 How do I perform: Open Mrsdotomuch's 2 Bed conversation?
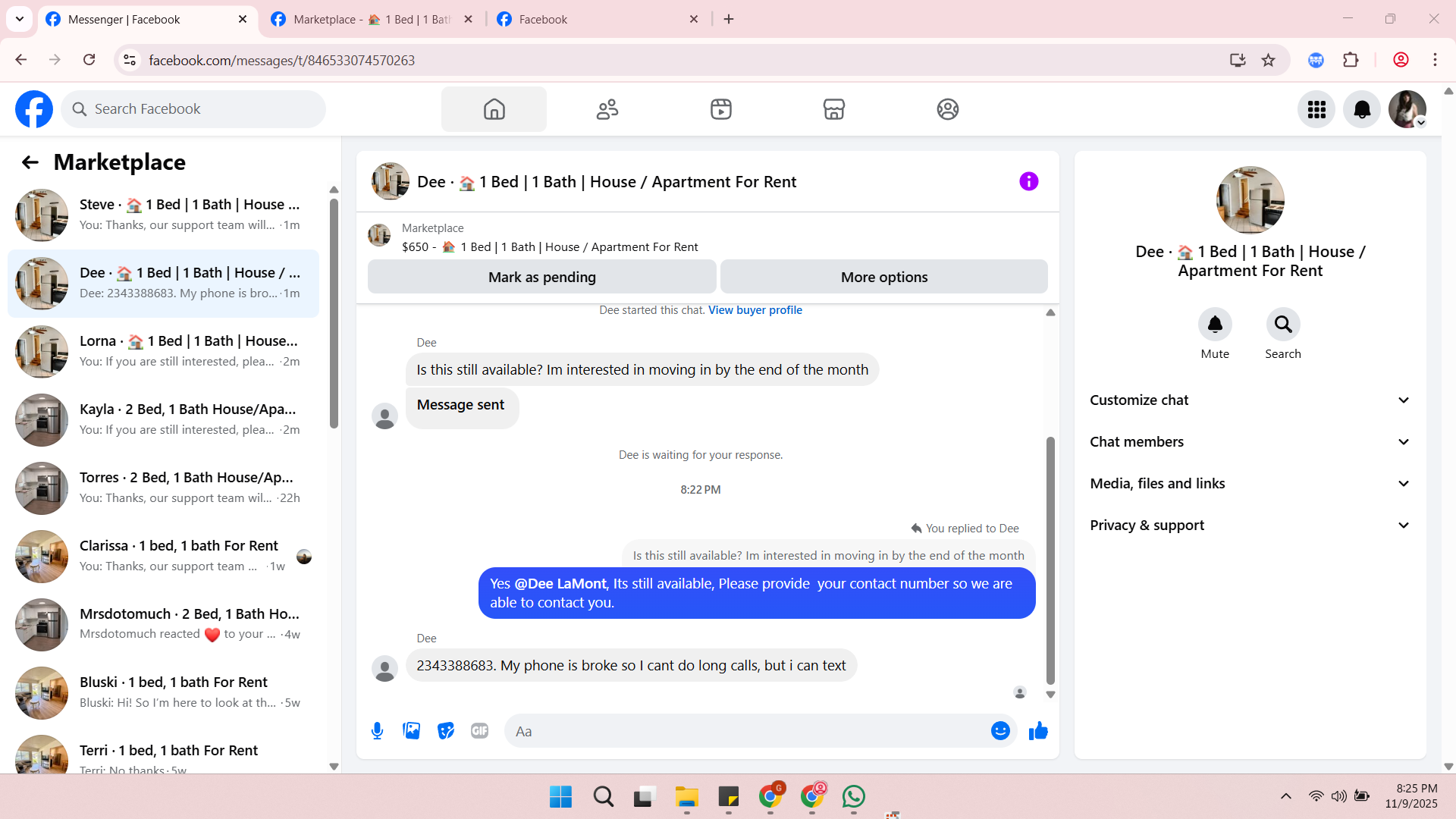(x=163, y=625)
